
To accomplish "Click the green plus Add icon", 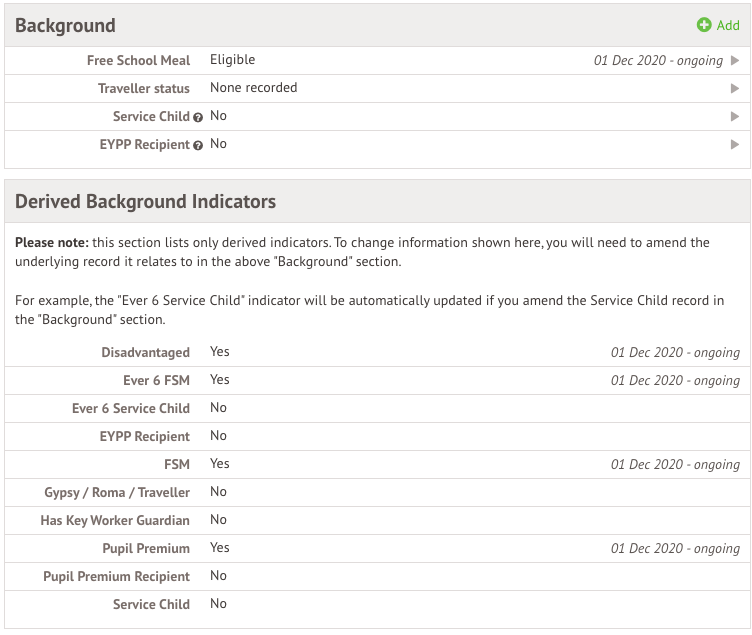I will 704,25.
